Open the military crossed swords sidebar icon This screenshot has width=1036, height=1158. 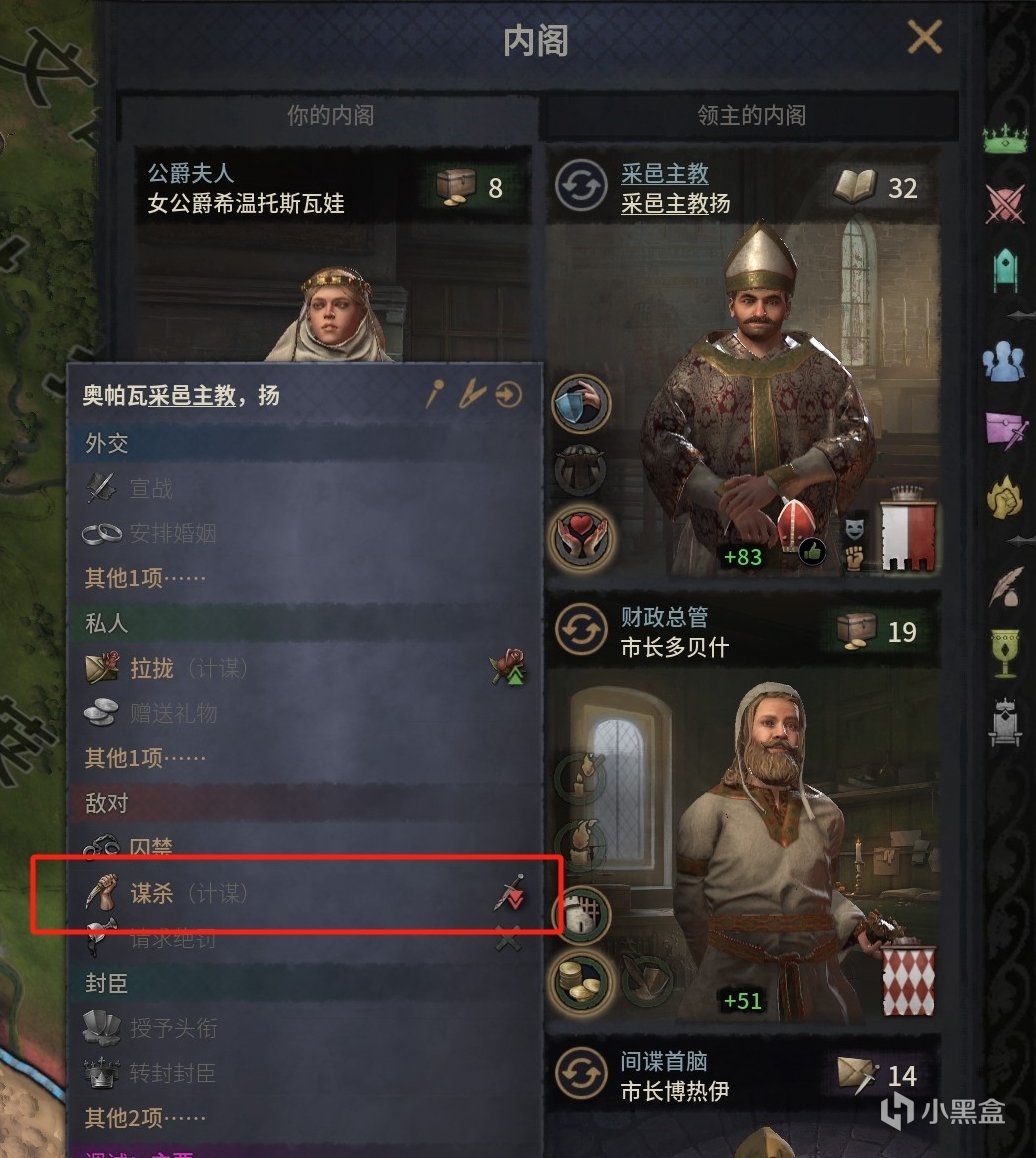click(1005, 203)
